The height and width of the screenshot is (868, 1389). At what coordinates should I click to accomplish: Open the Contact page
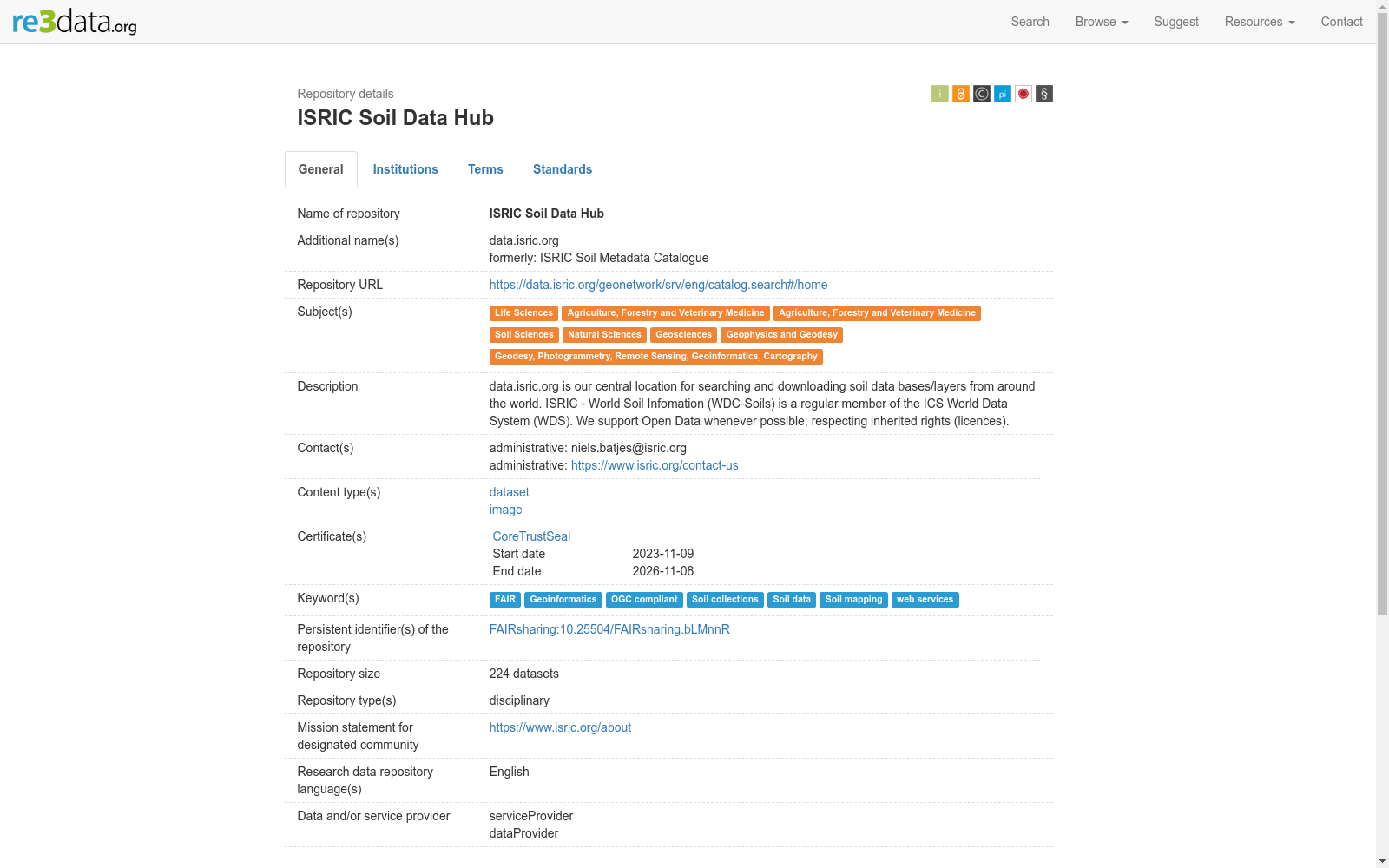pyautogui.click(x=1342, y=22)
